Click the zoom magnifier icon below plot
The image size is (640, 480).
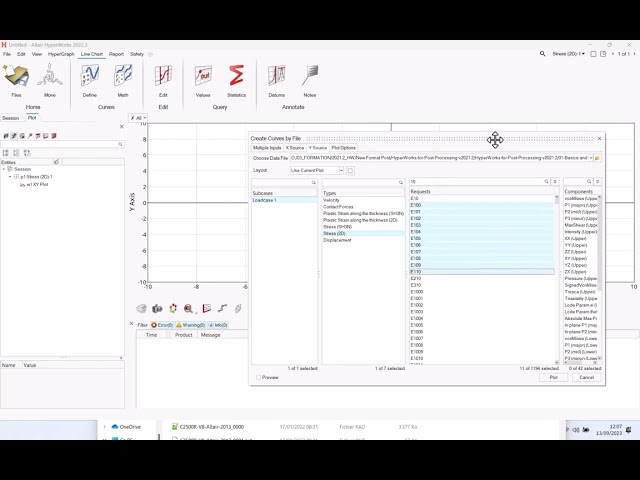[188, 309]
